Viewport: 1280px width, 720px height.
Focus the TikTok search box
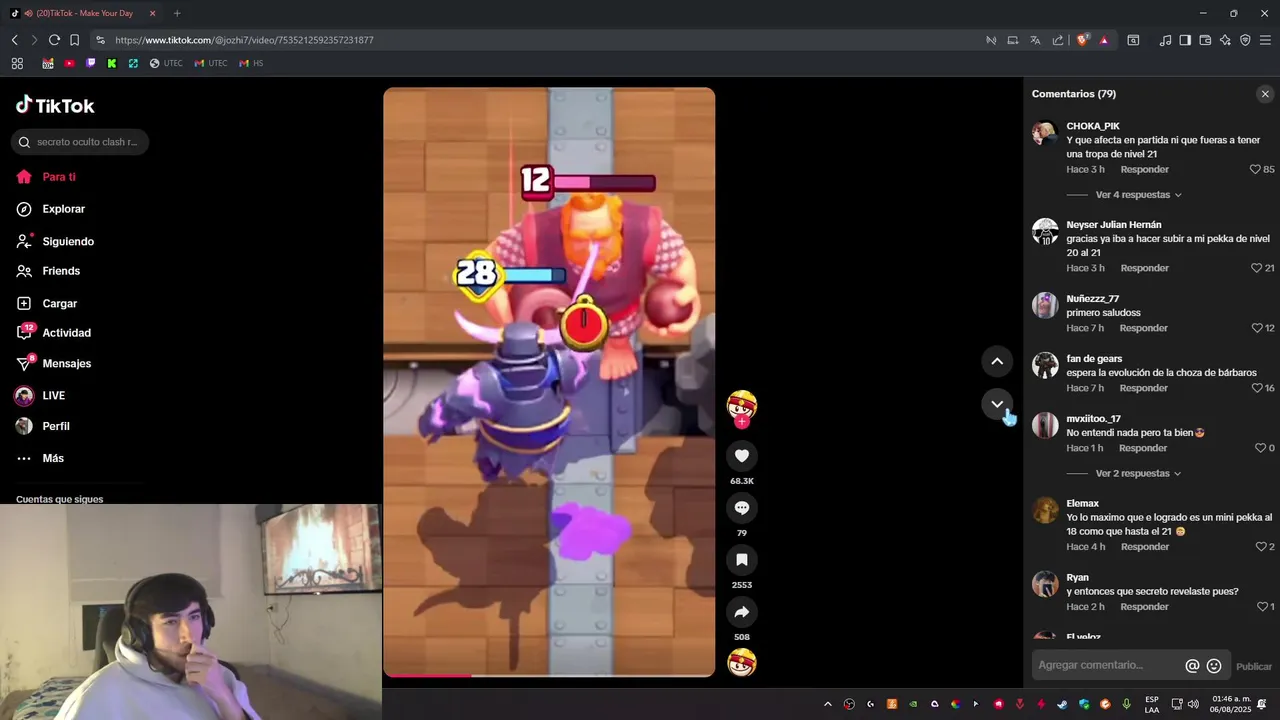[x=80, y=142]
